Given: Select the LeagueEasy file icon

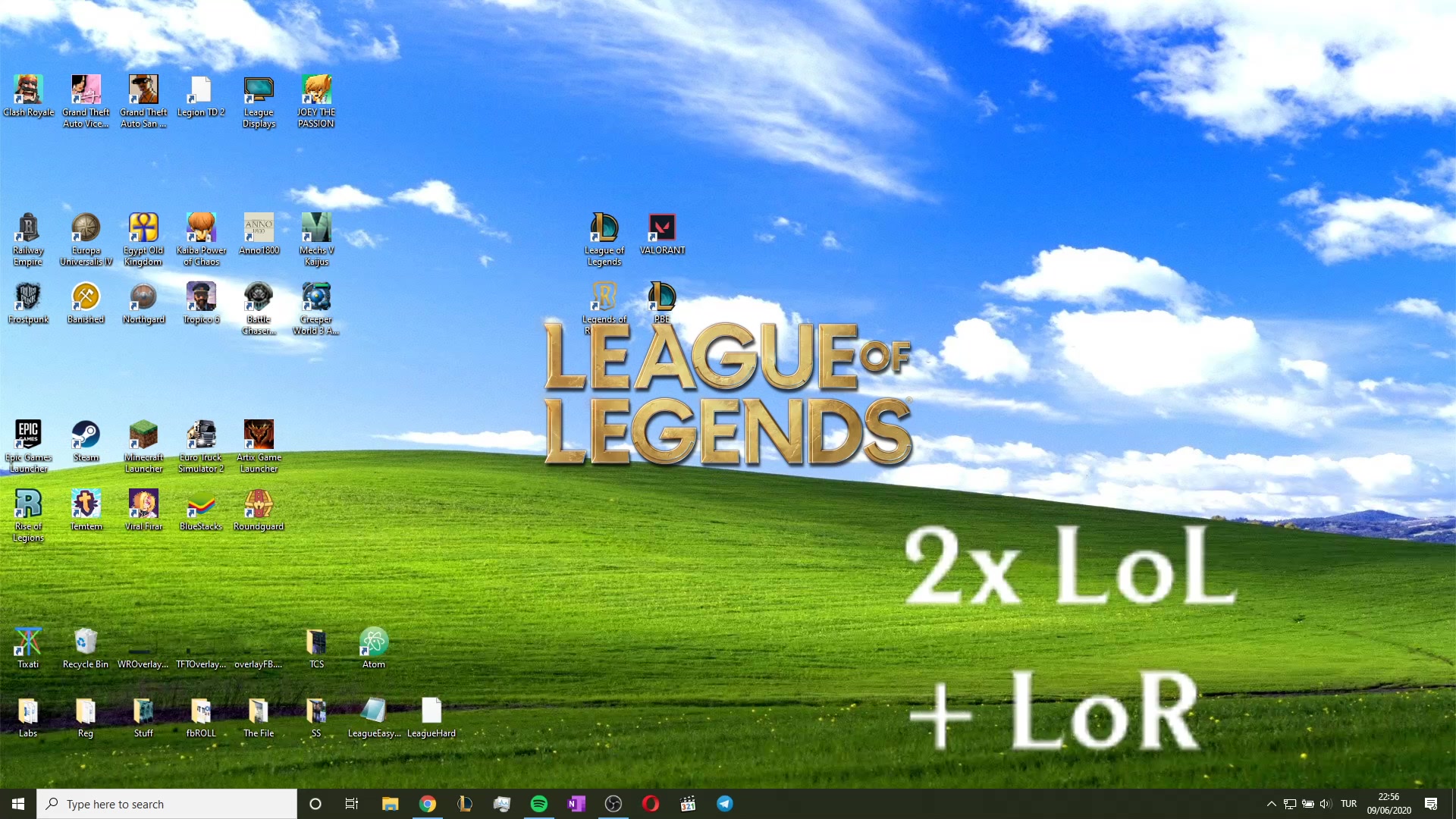Looking at the screenshot, I should point(374,717).
